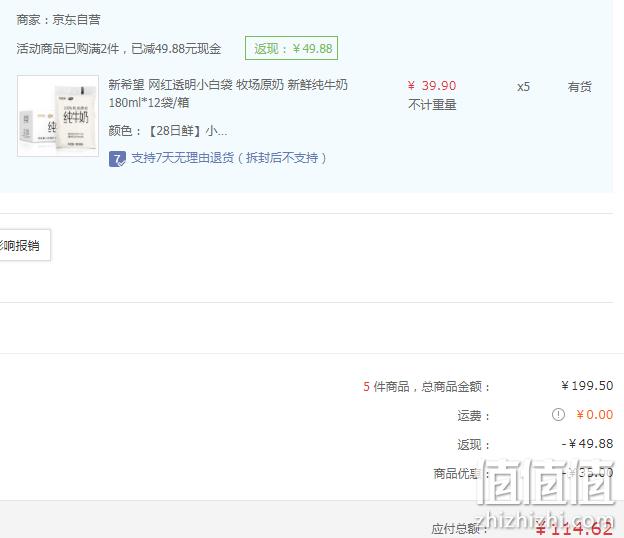
Task: Click the 返现：¥49.88 green badge
Action: tap(291, 48)
